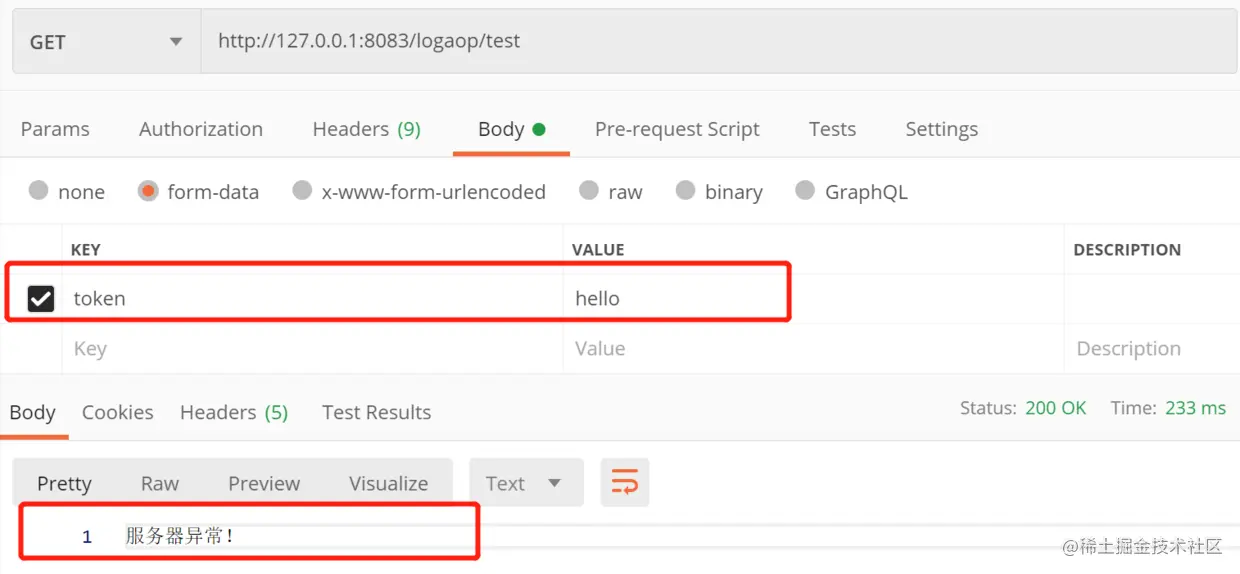Click the VALUE column header
Viewport: 1240px width, 574px height.
598,250
